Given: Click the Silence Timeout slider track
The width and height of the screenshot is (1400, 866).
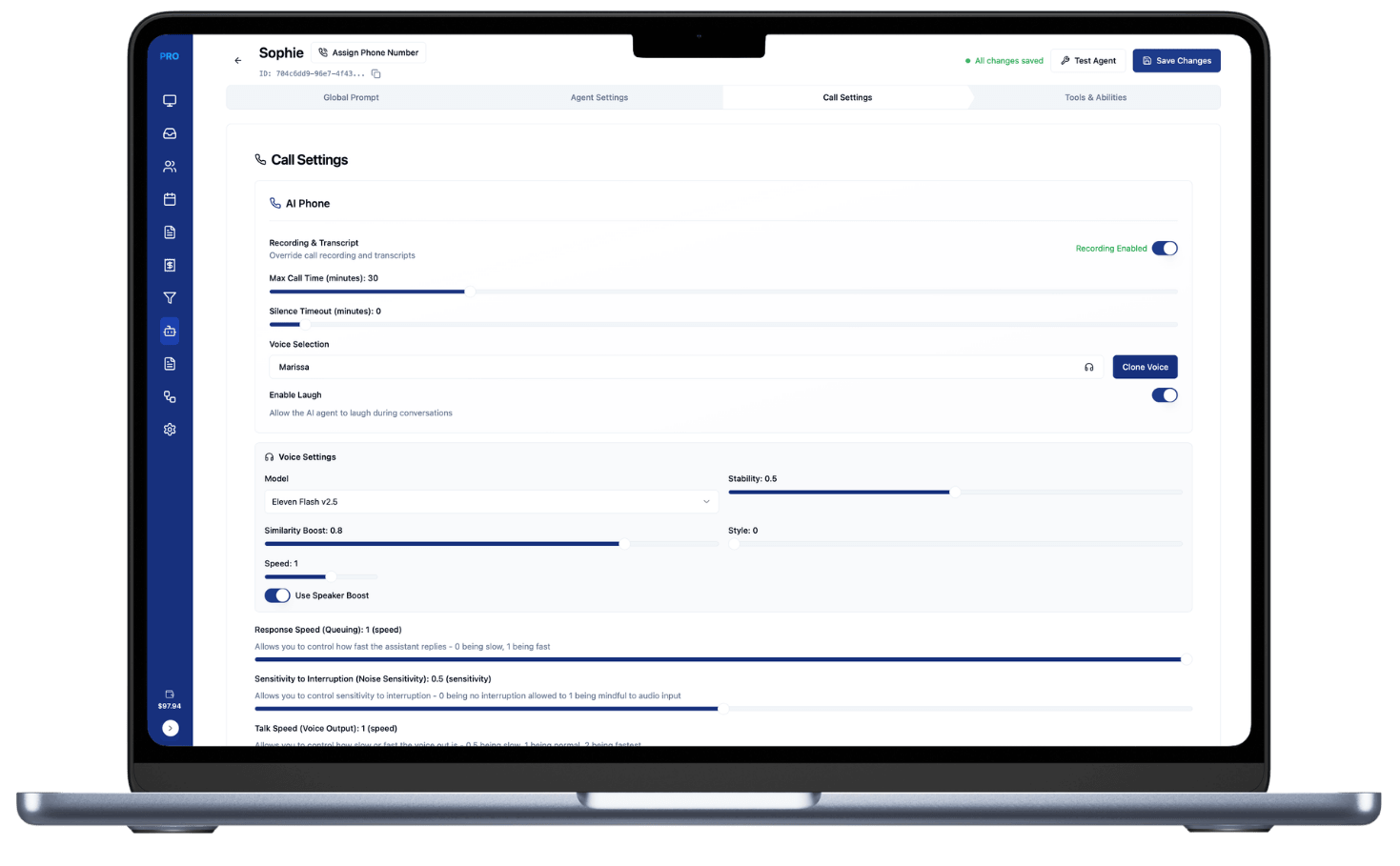Looking at the screenshot, I should (x=723, y=325).
